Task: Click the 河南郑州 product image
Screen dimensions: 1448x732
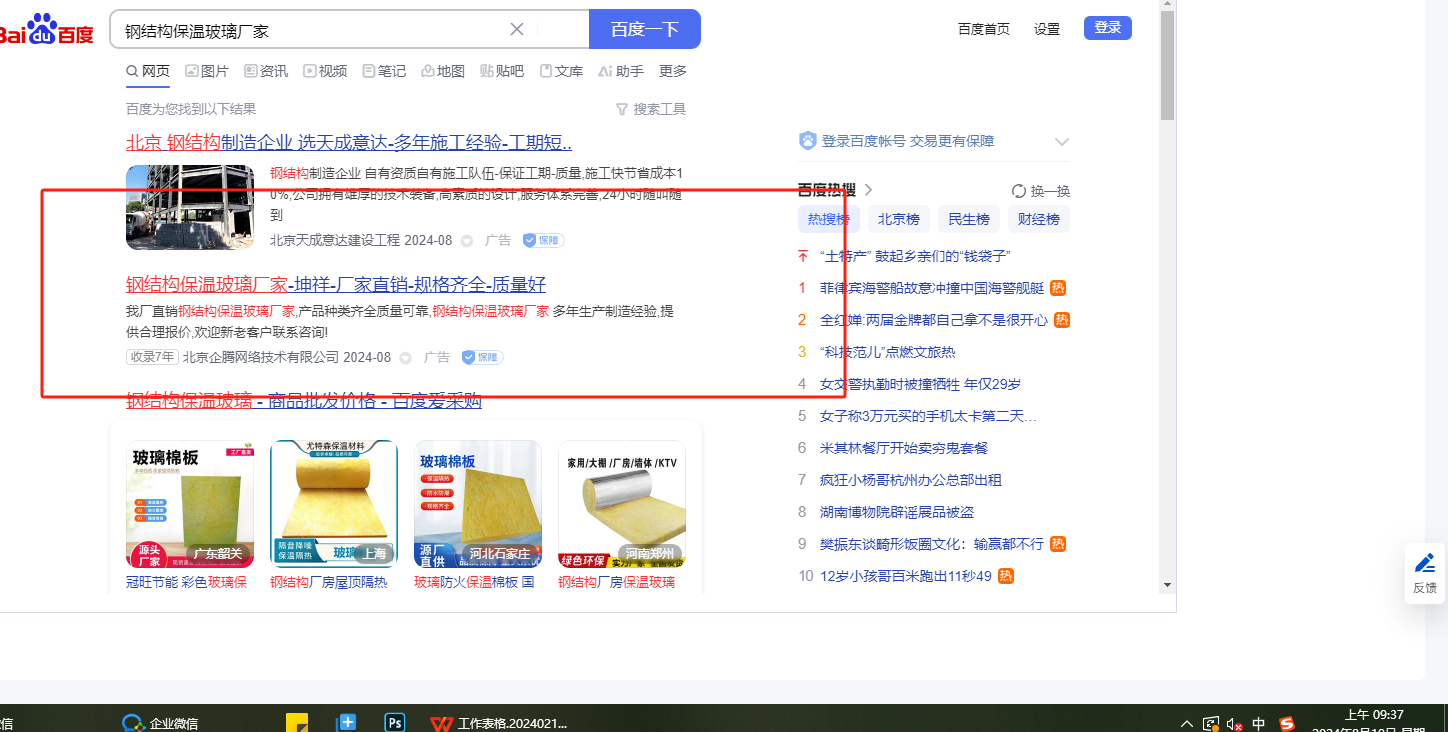Action: (x=622, y=504)
